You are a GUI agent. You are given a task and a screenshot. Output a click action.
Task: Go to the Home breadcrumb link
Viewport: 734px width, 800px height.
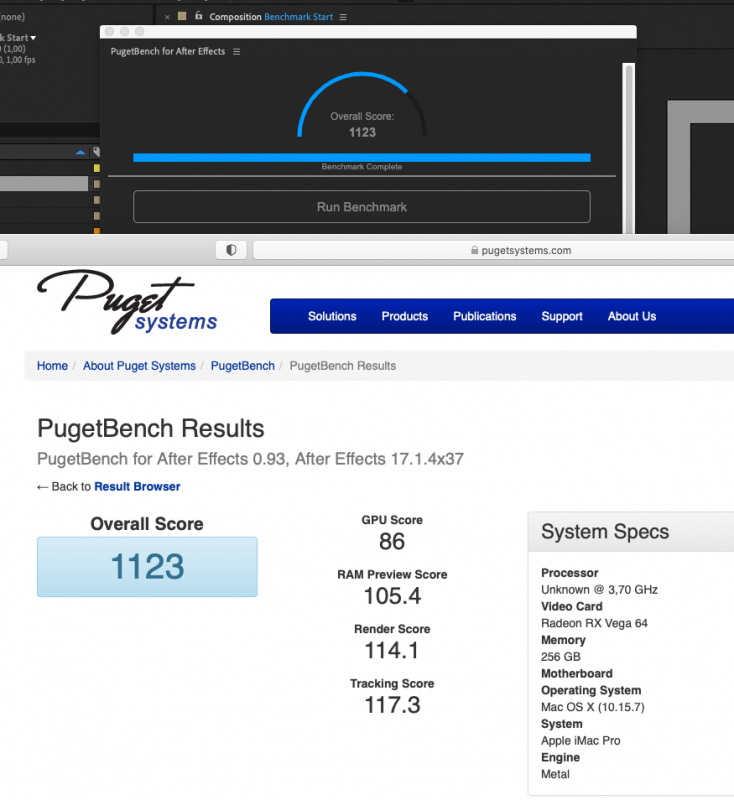pos(52,366)
